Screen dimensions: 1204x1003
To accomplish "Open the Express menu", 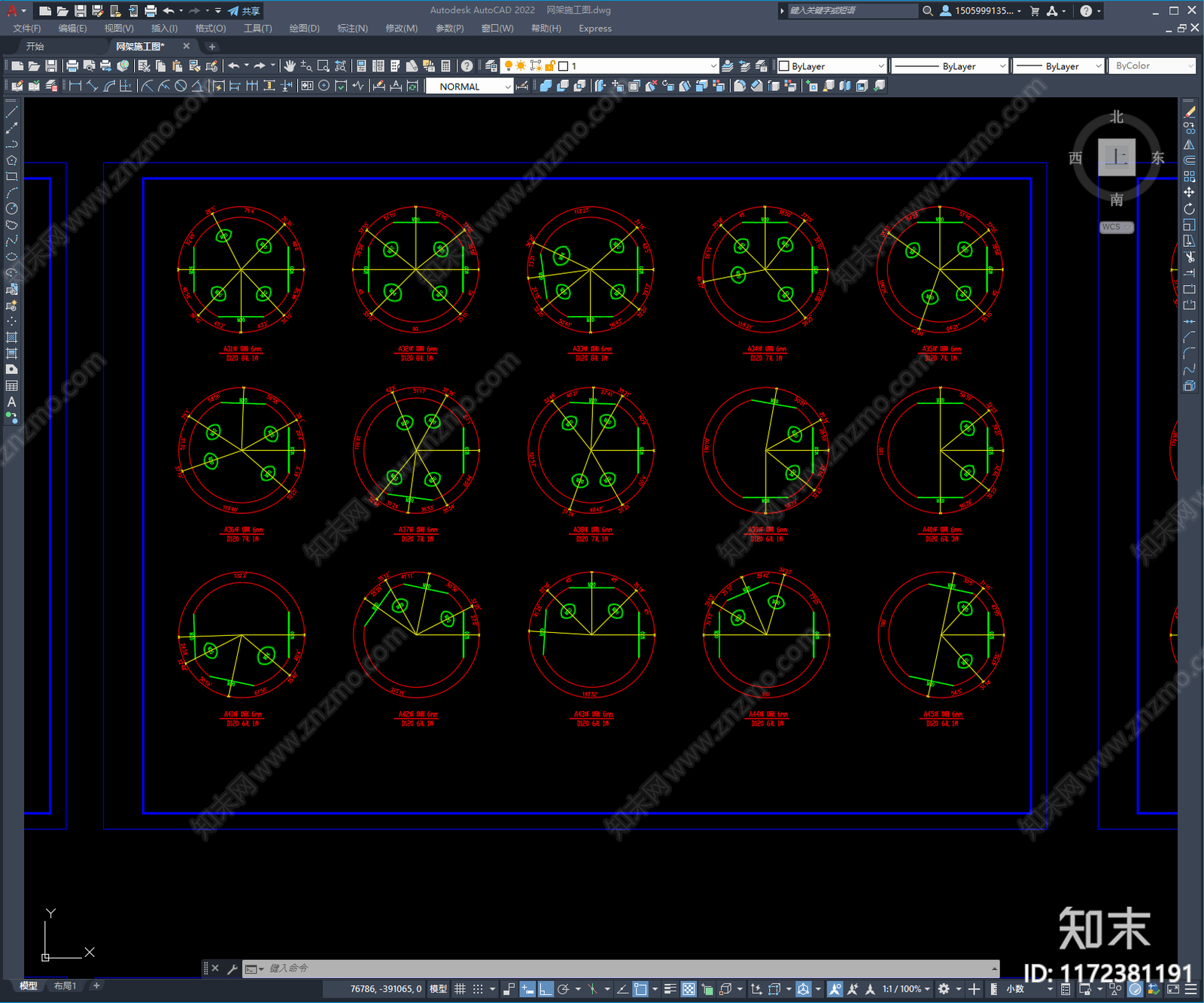I will coord(595,29).
